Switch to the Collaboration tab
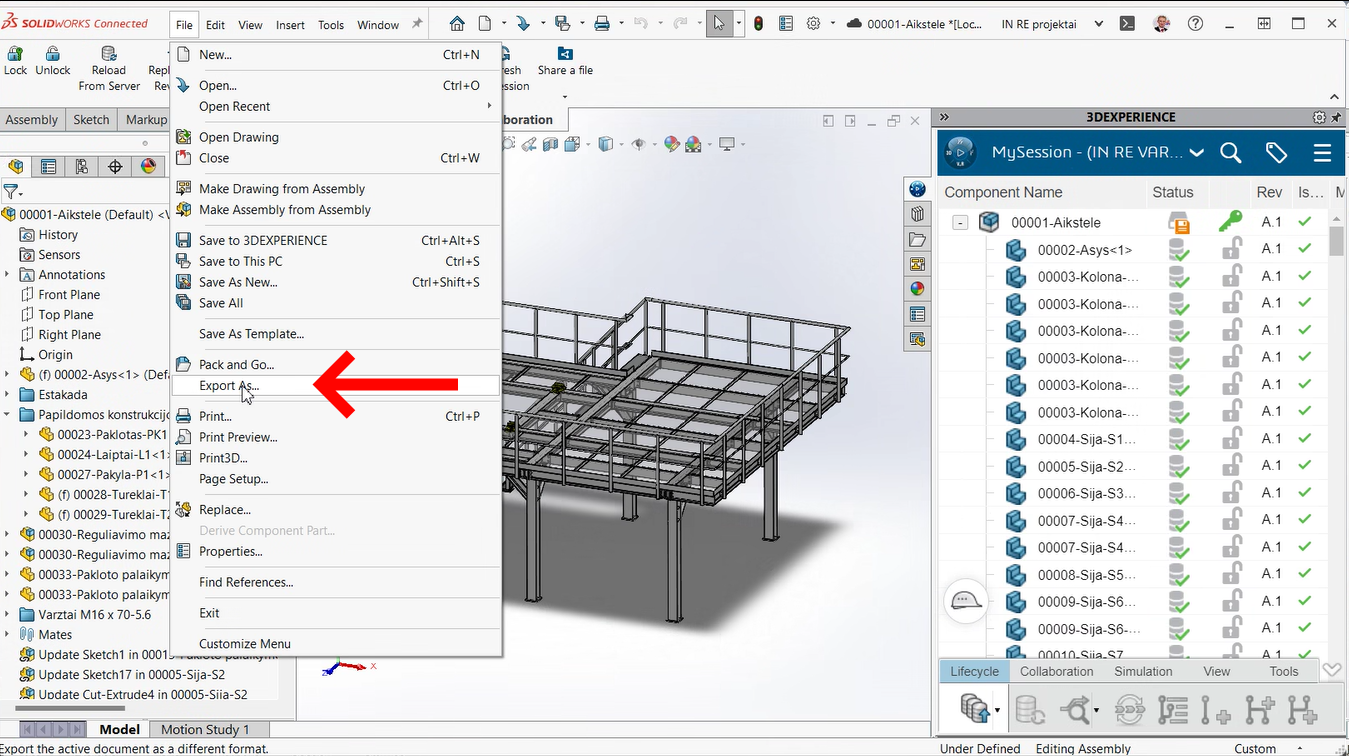 click(x=1056, y=671)
